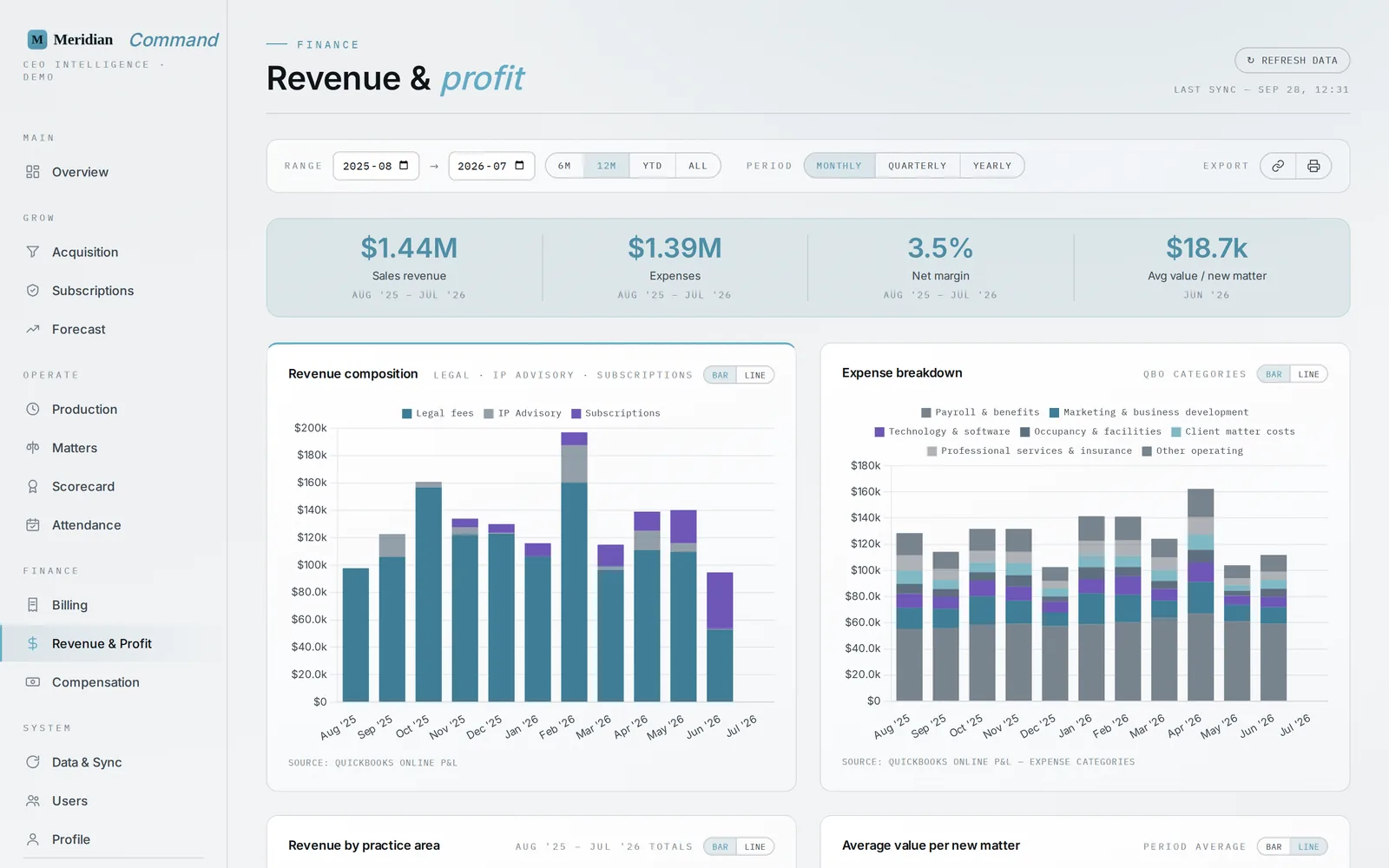
Task: Click the $1.39M Expenses figure
Action: coord(675,248)
